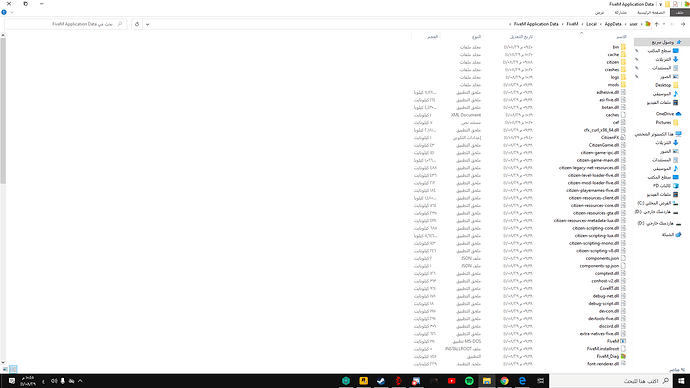Image resolution: width=690 pixels, height=388 pixels.
Task: Open the cache folder
Action: tap(617, 55)
